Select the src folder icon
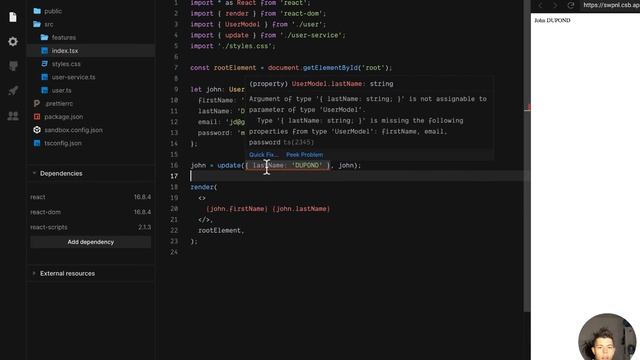This screenshot has width=640, height=360. [37, 24]
